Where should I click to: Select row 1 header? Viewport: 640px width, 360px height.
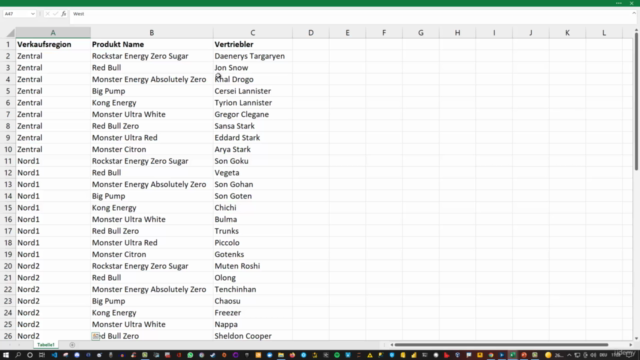pos(8,44)
